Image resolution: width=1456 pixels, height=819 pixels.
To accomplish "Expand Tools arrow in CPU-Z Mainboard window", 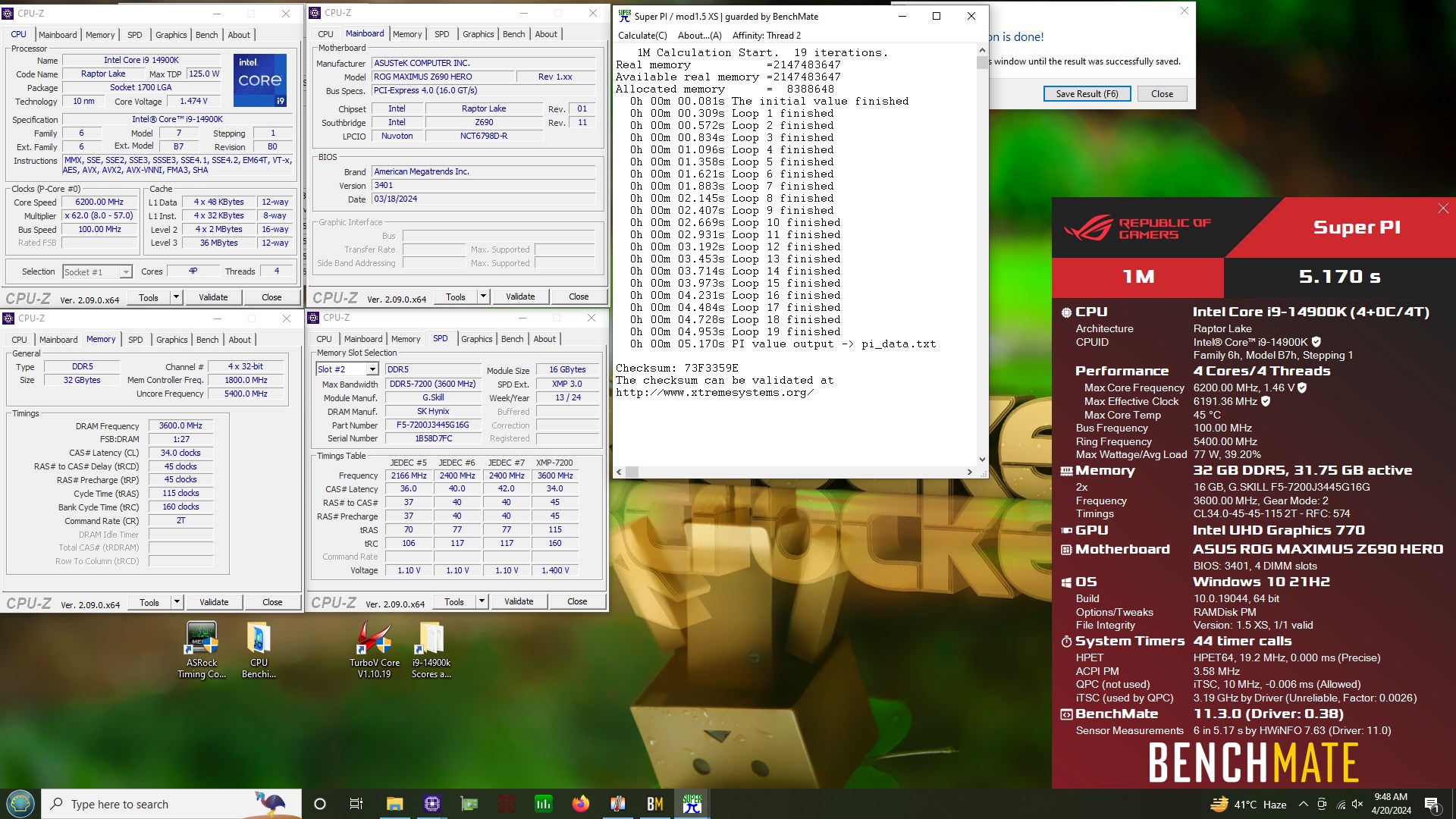I will (483, 297).
